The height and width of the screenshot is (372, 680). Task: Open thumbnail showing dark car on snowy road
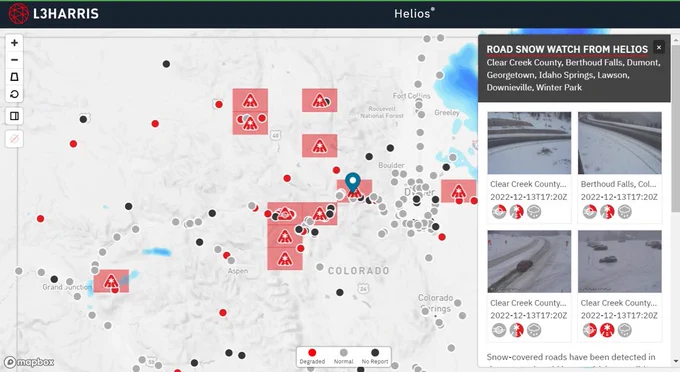click(x=529, y=261)
